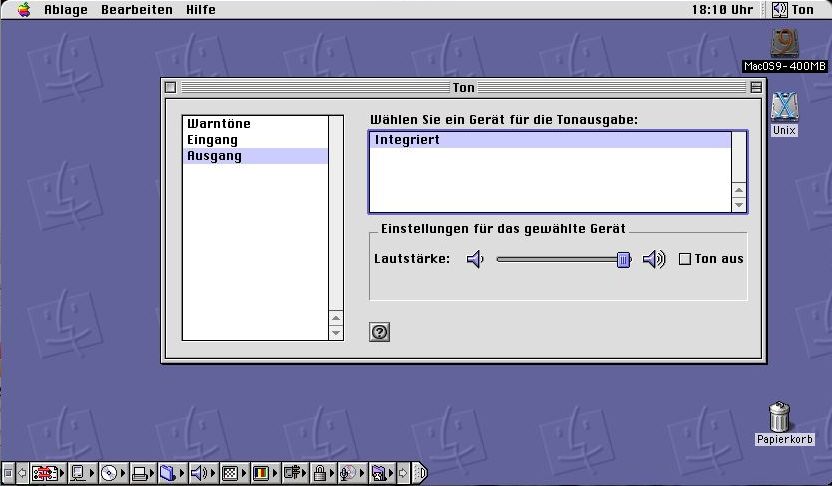Screen dimensions: 832x486
Task: Open the control strip module after color depth
Action: click(x=294, y=473)
